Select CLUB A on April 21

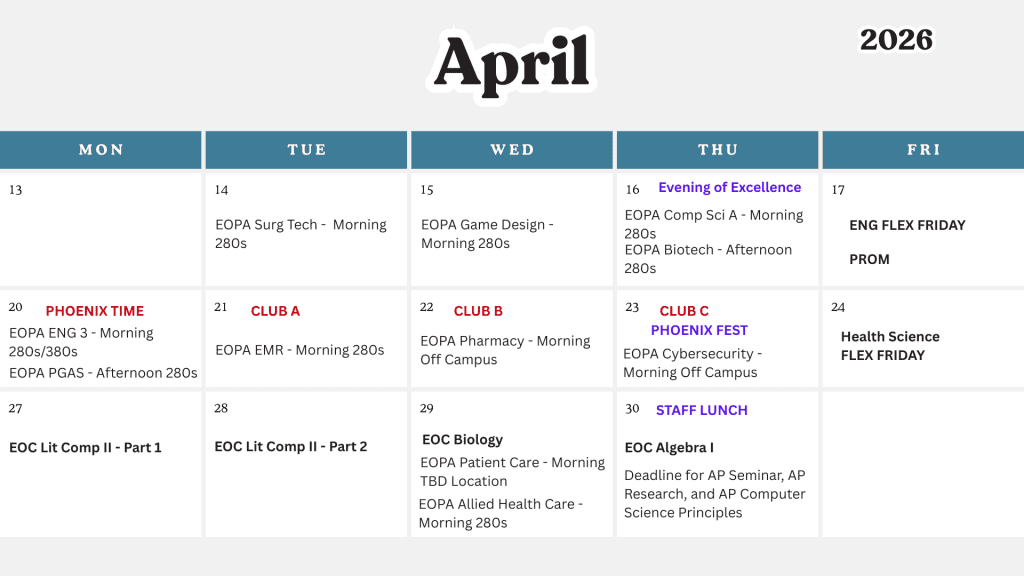click(x=275, y=311)
